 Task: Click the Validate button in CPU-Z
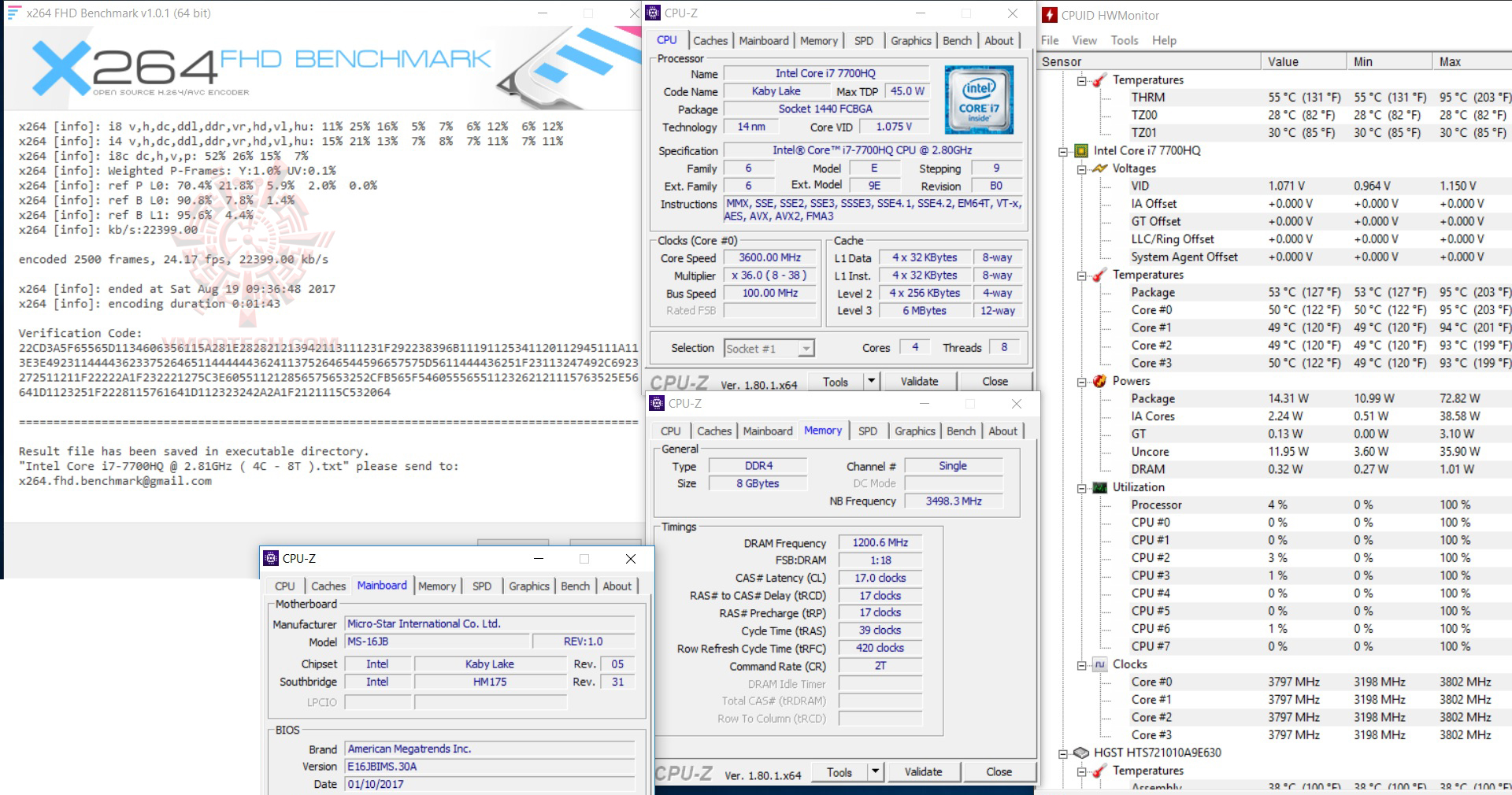(919, 381)
